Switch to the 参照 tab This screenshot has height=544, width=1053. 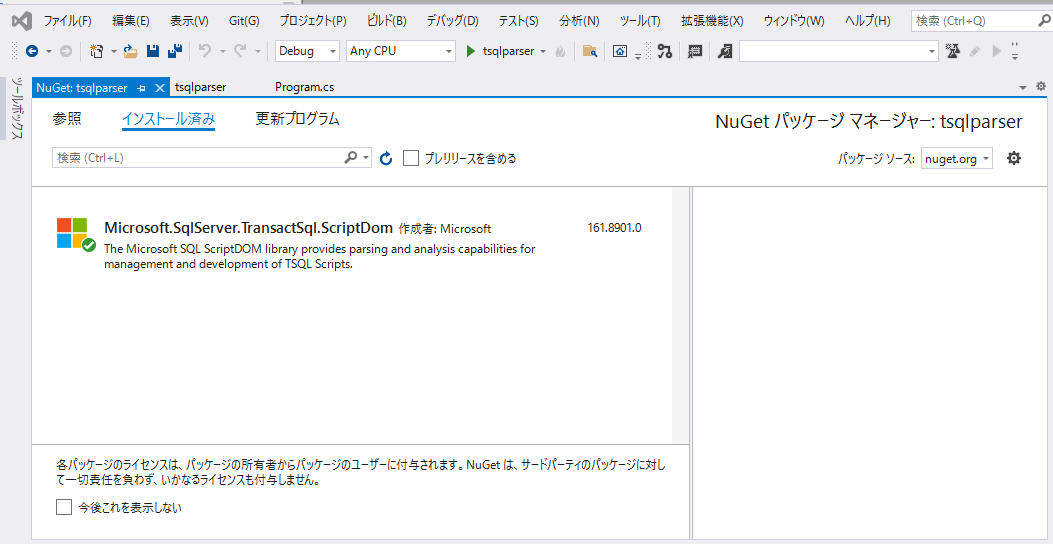tap(67, 120)
